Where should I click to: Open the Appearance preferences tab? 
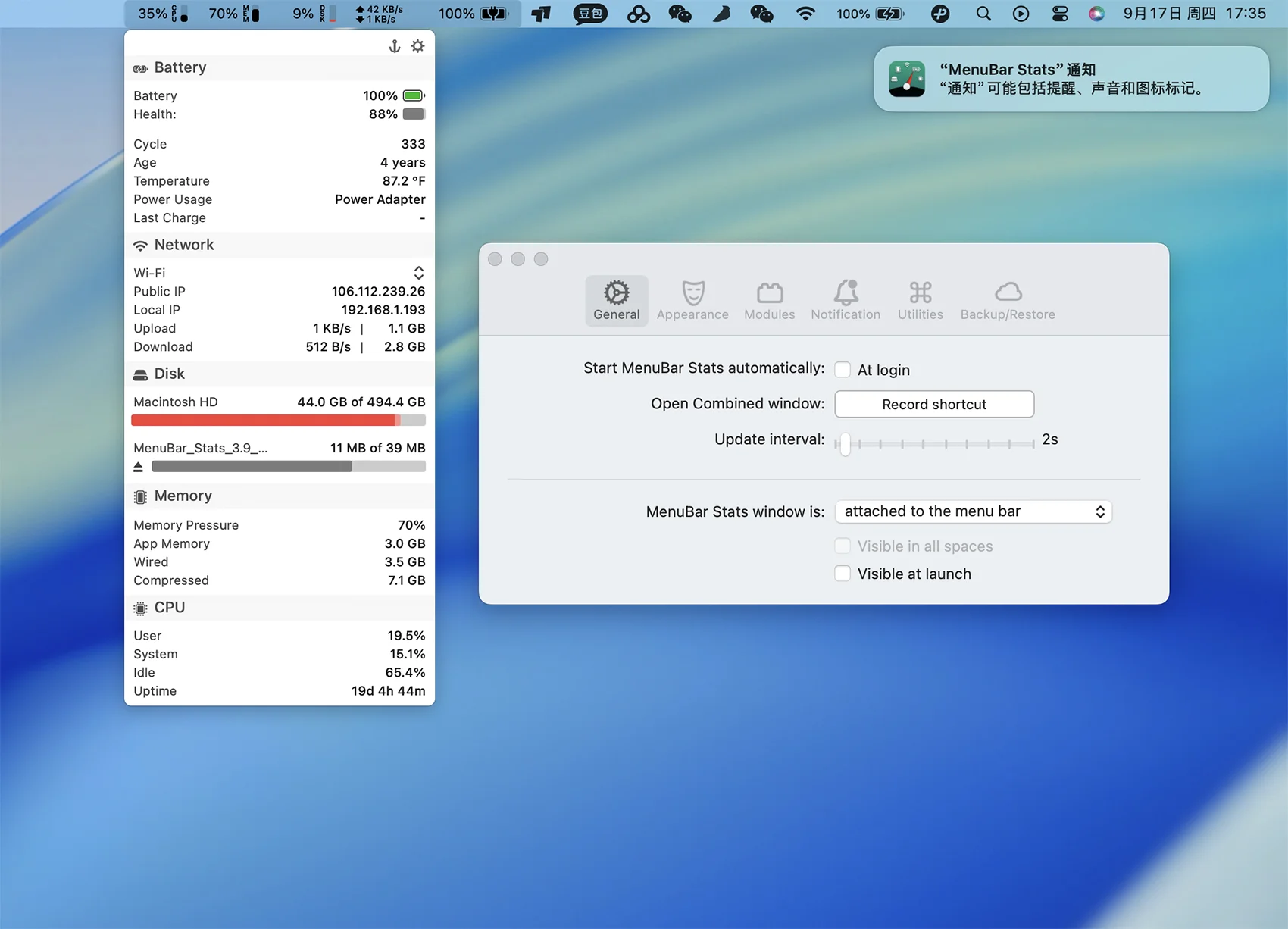point(692,301)
